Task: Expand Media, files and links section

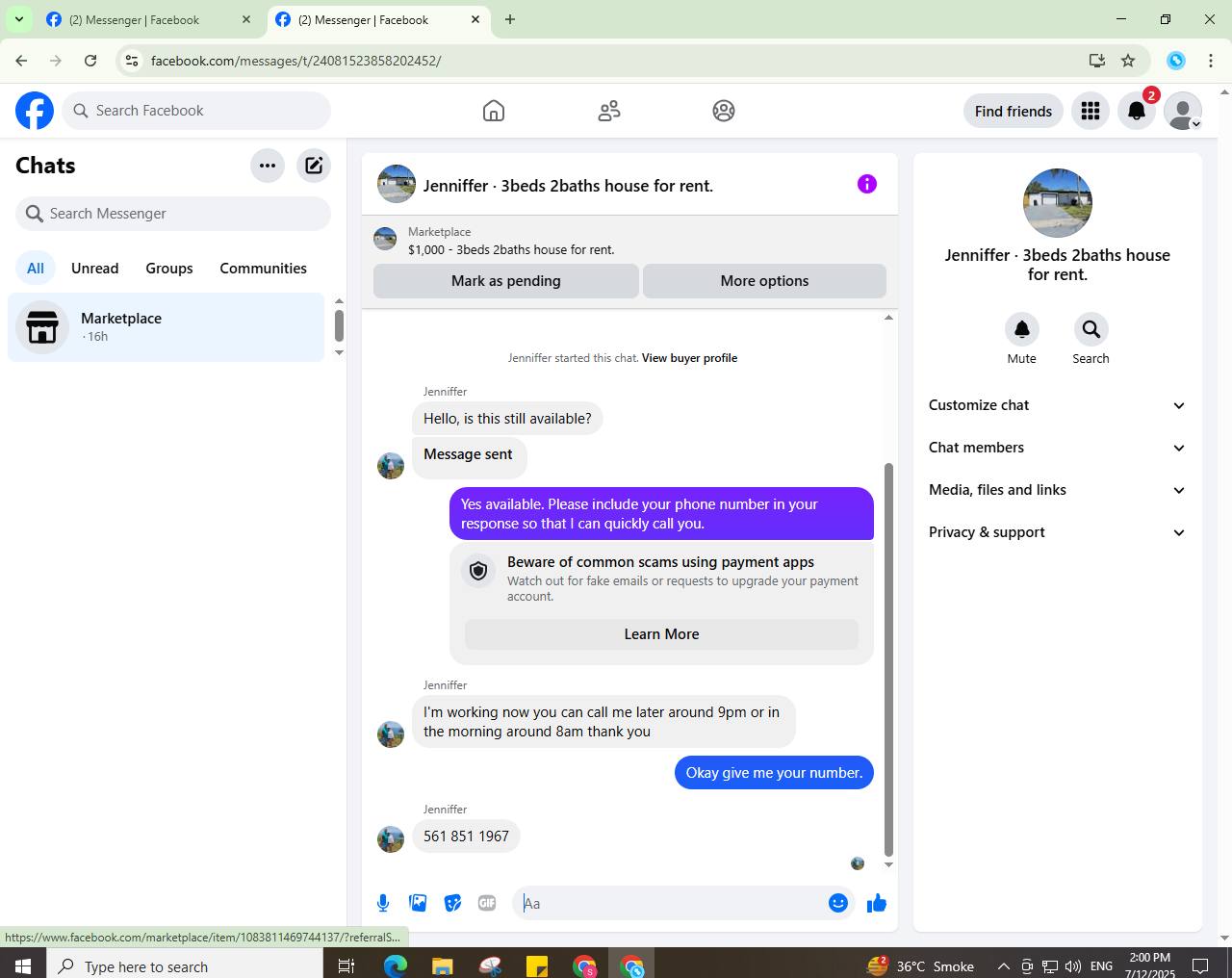Action: pos(1058,490)
